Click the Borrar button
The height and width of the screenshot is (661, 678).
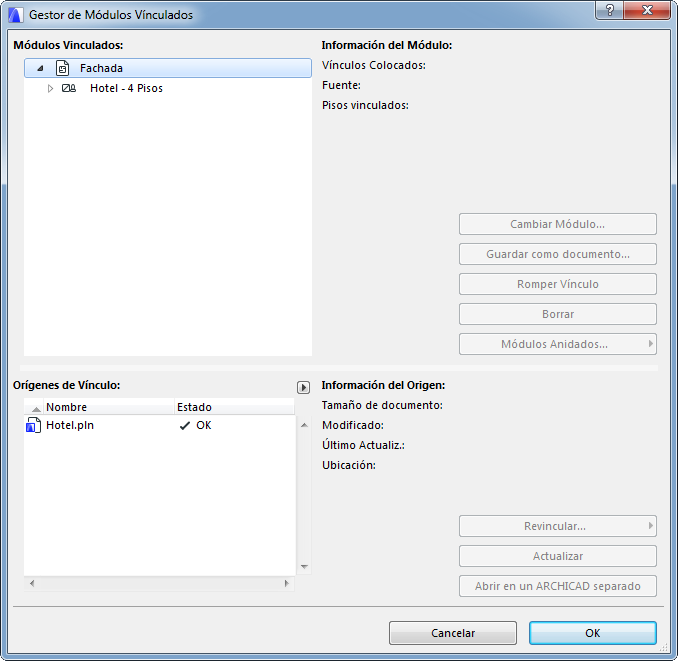(x=558, y=314)
